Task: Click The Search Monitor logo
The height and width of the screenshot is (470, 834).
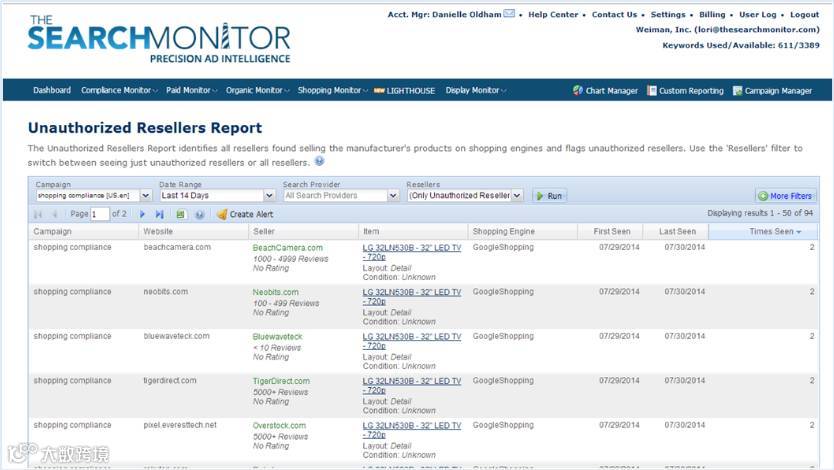Action: (x=159, y=40)
